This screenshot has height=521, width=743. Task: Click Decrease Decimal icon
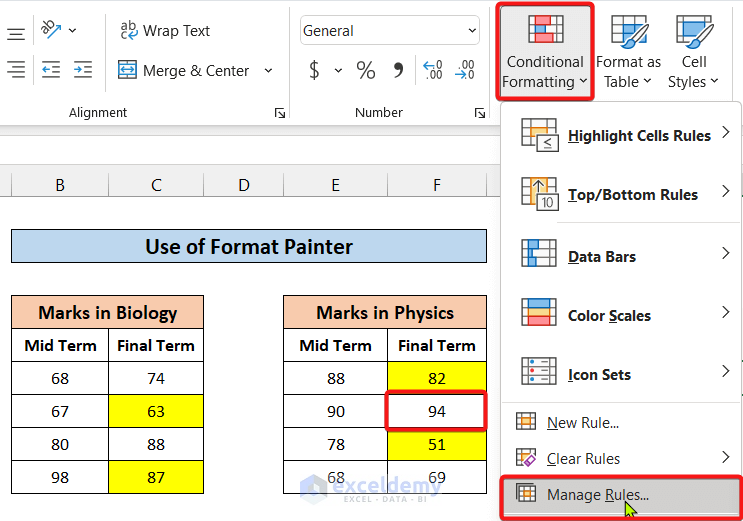[465, 70]
